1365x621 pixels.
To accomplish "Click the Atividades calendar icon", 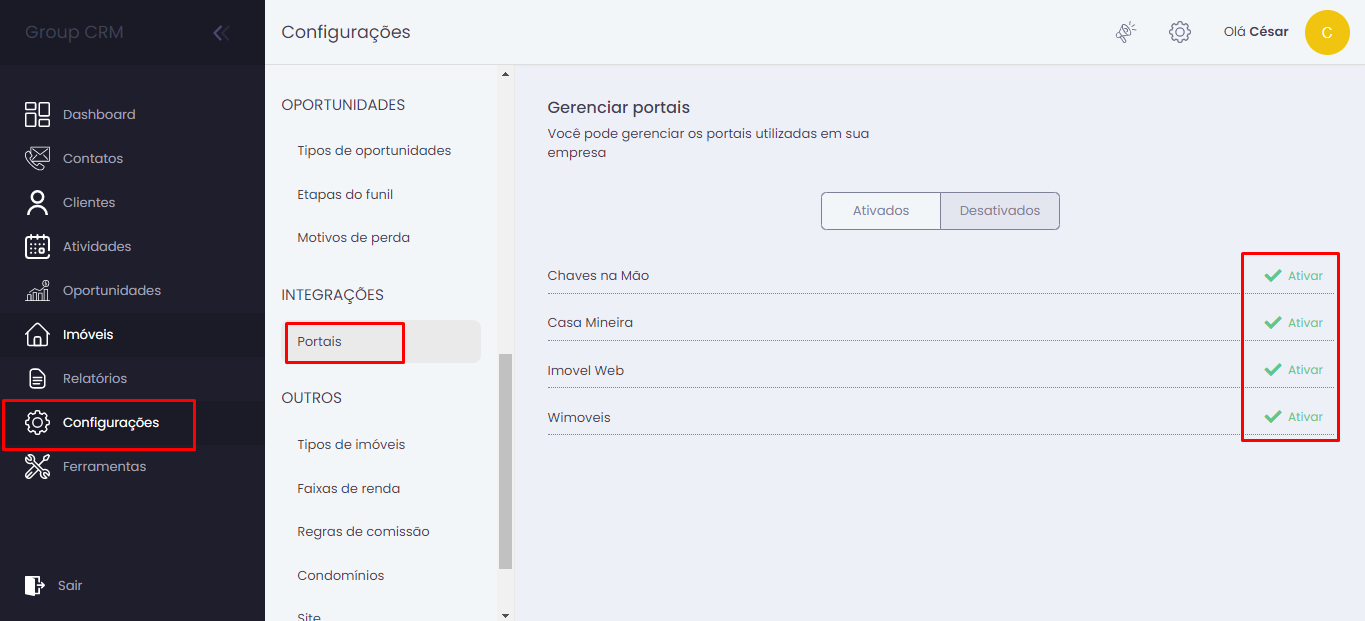I will tap(37, 246).
